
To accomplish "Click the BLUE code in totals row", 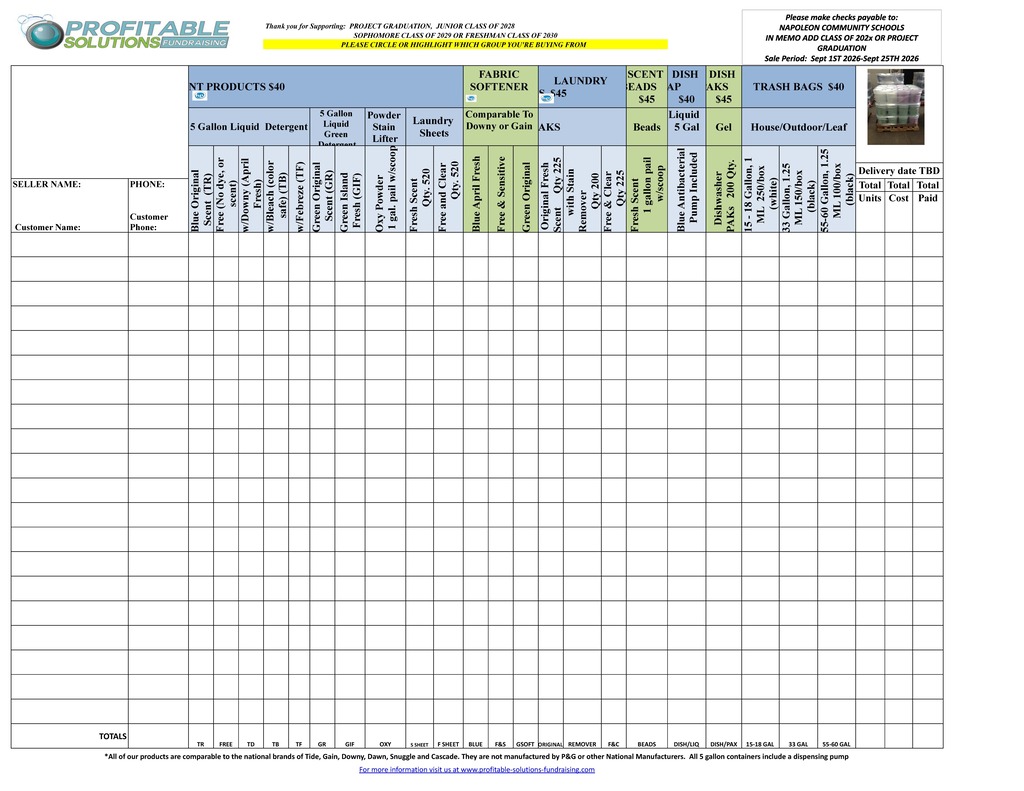I will pos(475,744).
